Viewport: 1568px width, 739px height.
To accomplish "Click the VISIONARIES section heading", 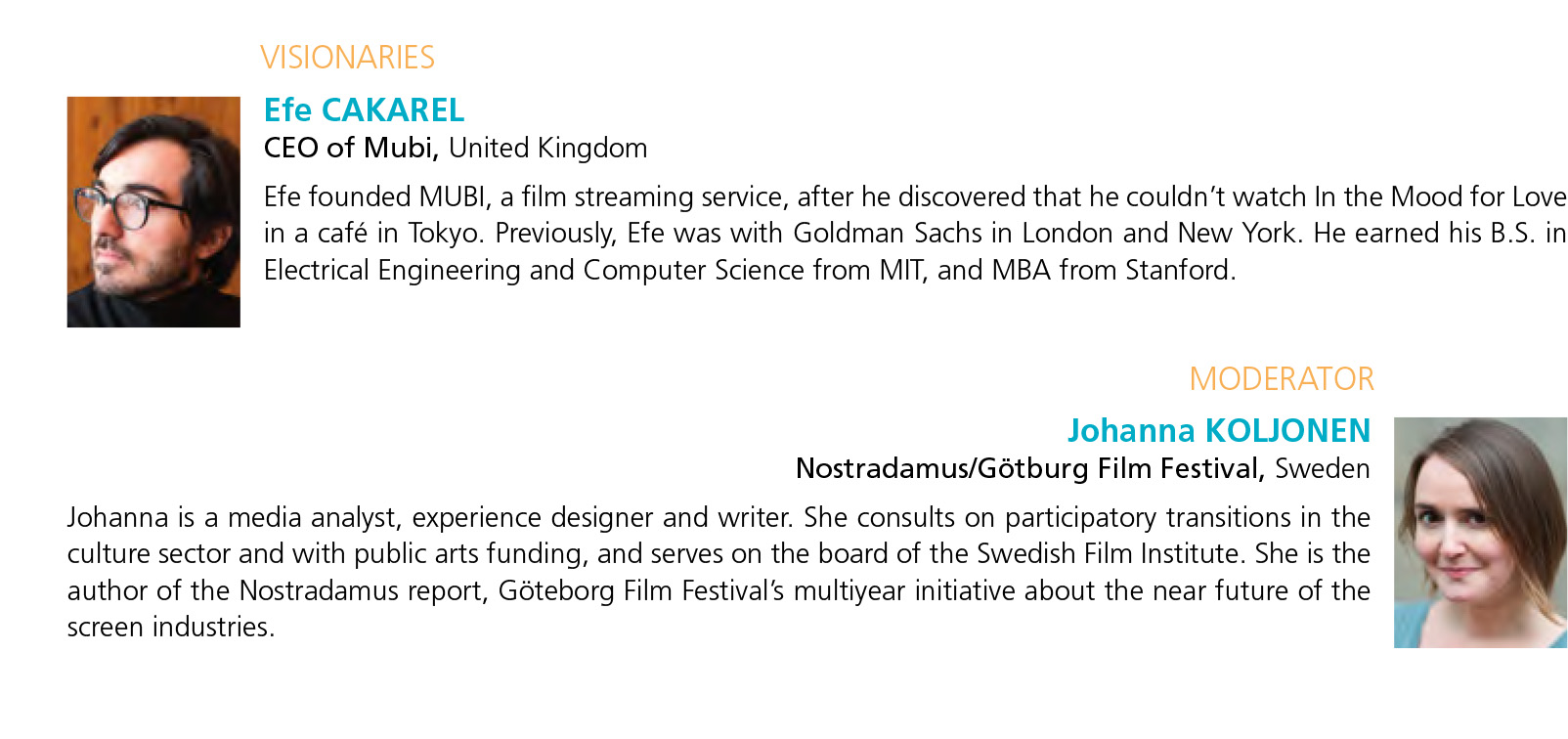I will click(348, 58).
